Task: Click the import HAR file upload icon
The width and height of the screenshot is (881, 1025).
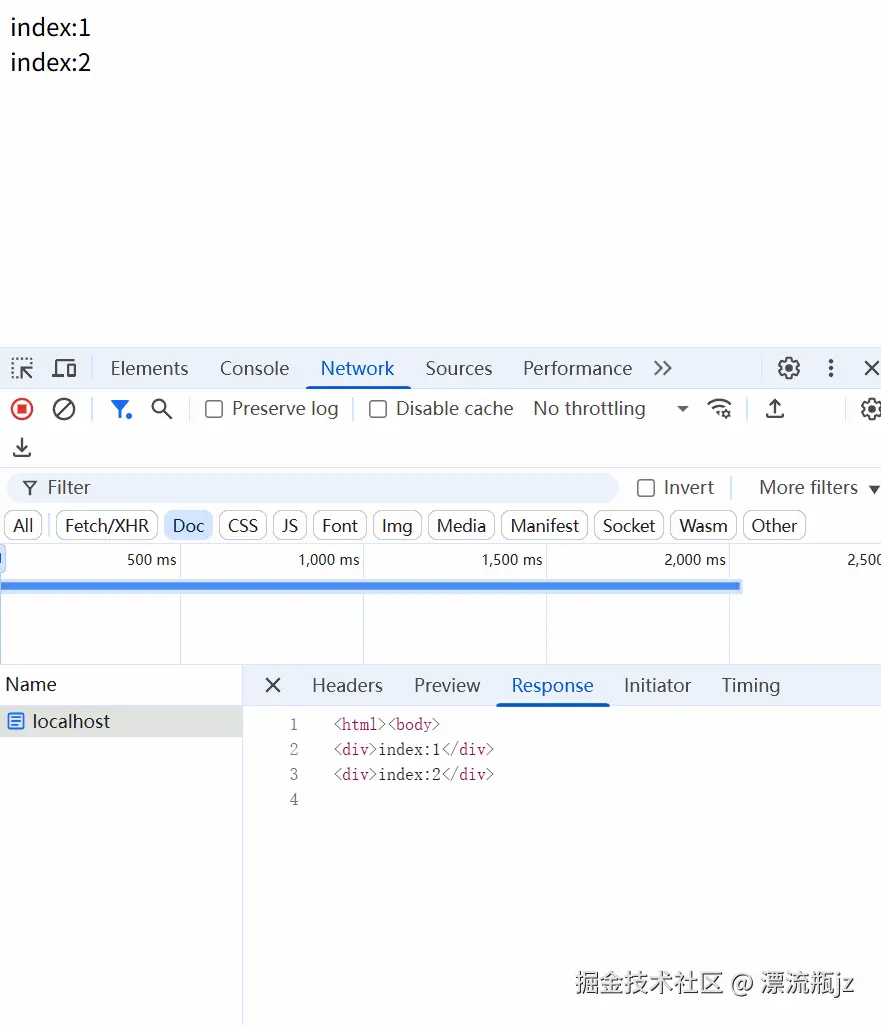Action: pyautogui.click(x=774, y=409)
